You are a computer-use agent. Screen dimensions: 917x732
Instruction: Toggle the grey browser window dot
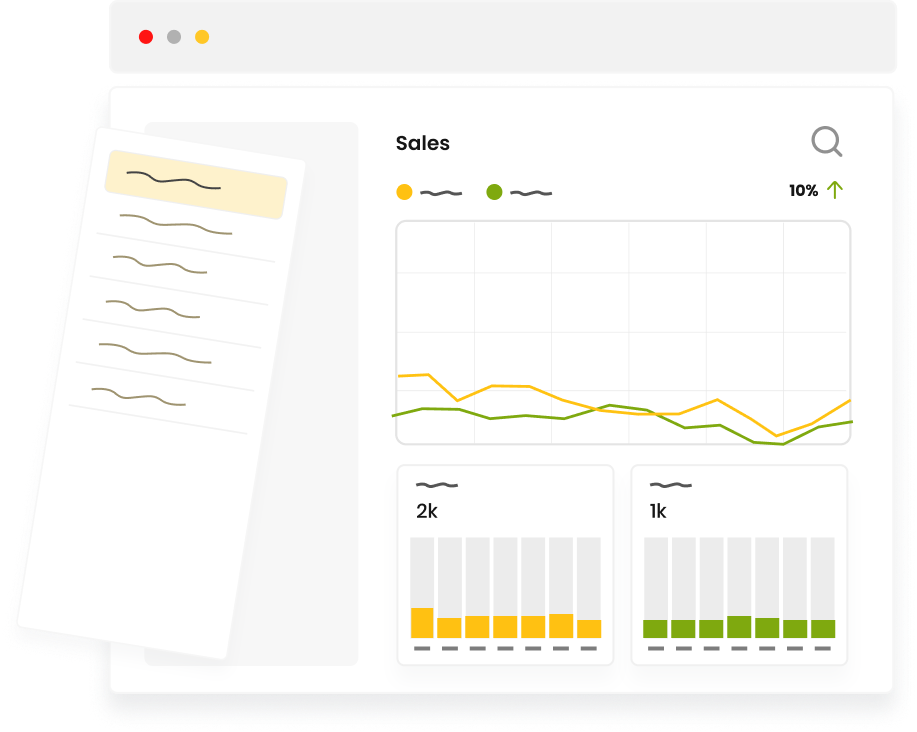[174, 36]
